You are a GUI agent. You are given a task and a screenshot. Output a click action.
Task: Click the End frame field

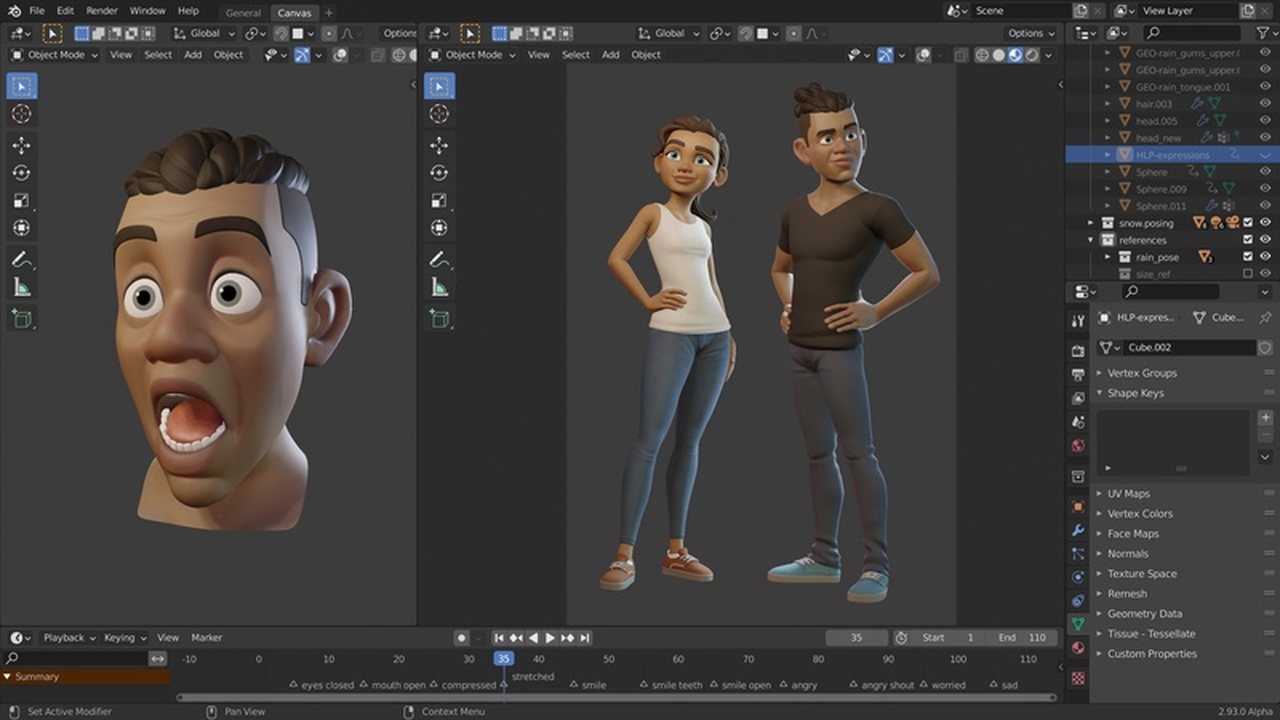[x=1023, y=637]
